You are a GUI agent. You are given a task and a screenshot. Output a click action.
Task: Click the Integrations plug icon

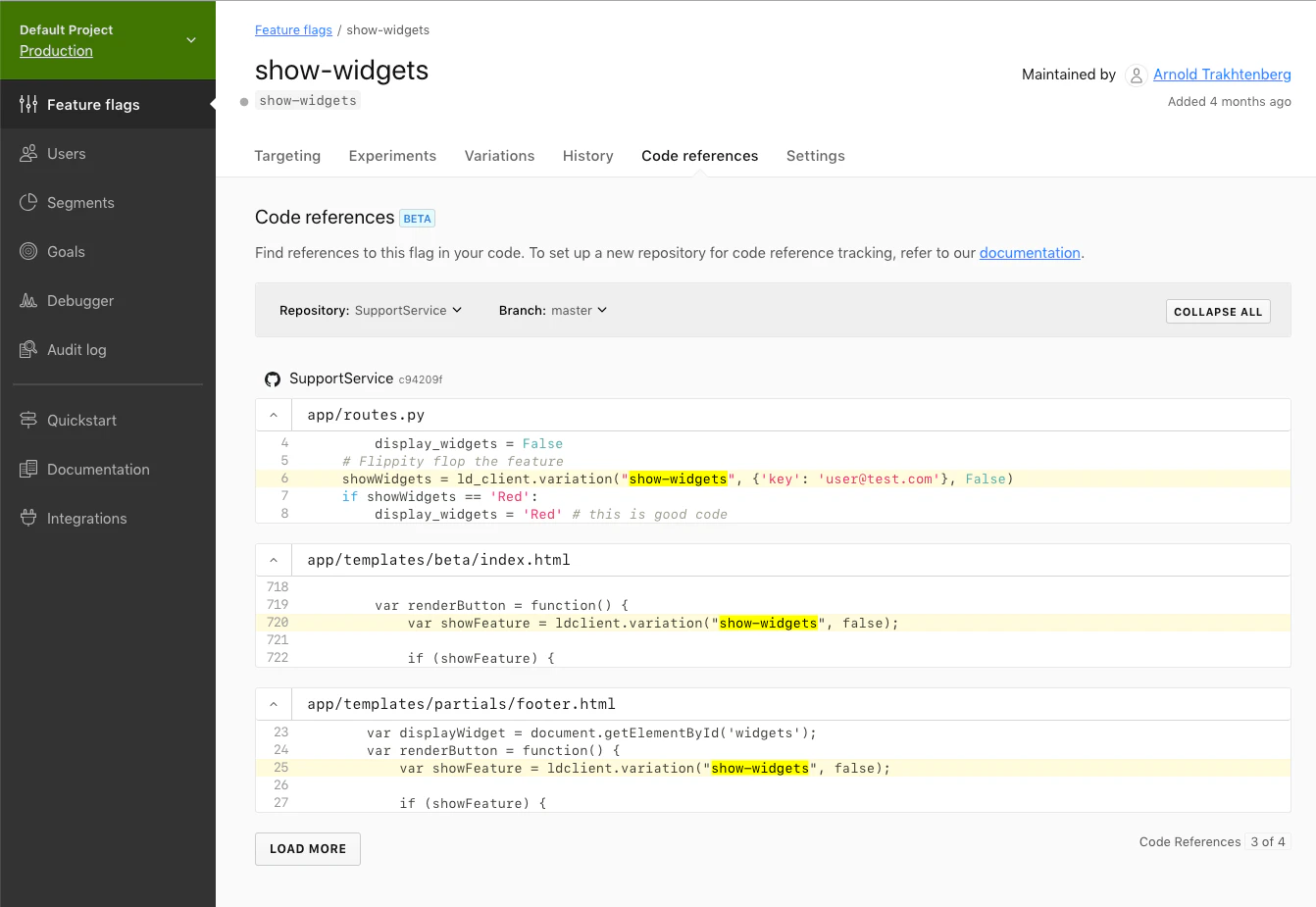(28, 518)
